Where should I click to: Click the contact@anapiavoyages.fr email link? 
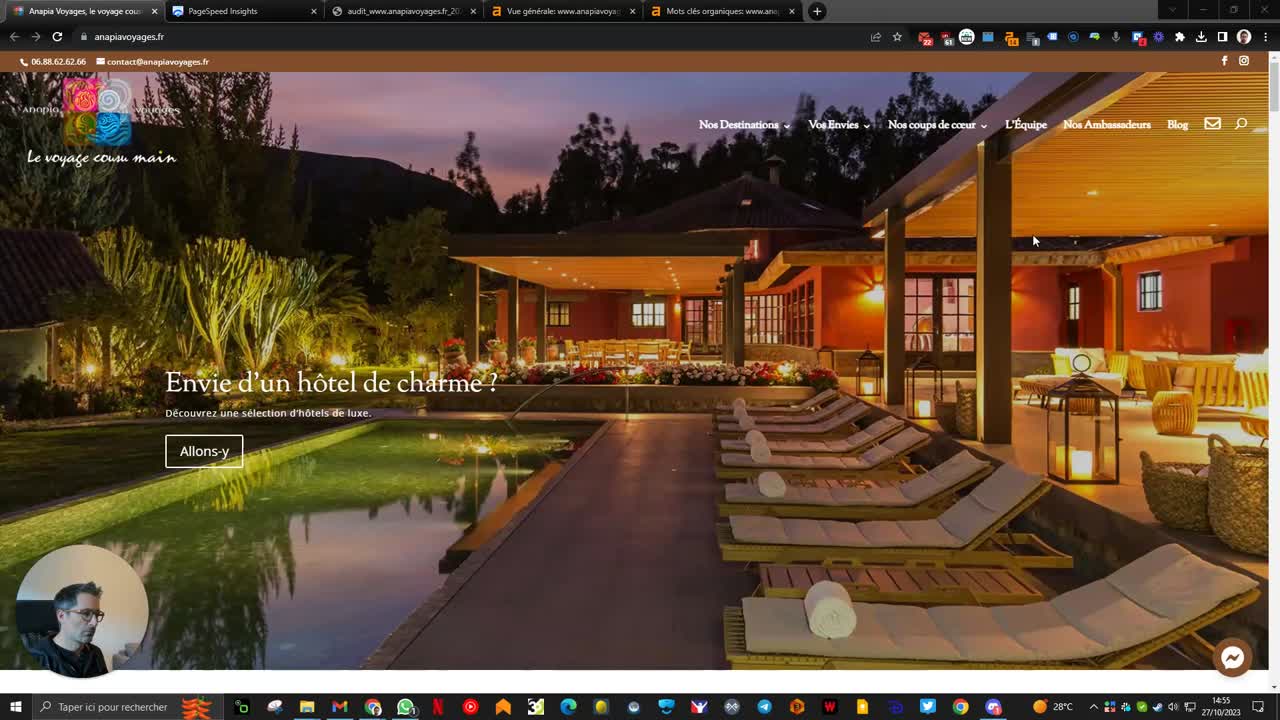(x=157, y=62)
